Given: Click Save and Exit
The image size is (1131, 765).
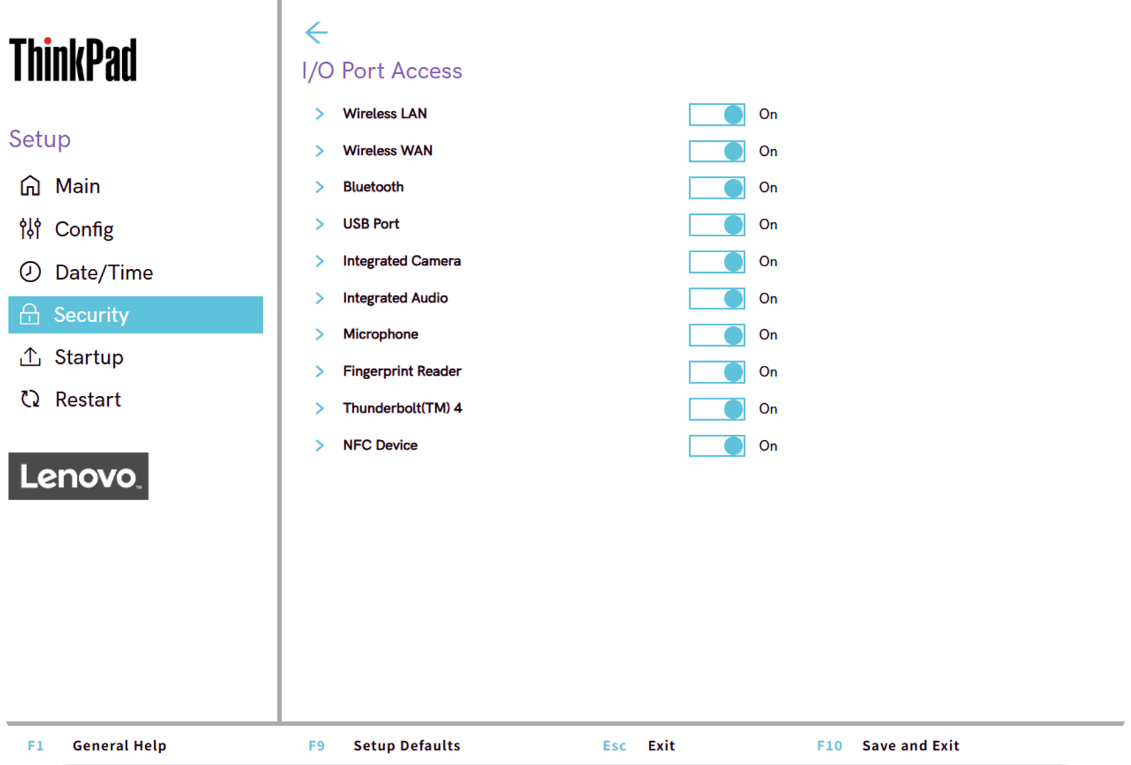Looking at the screenshot, I should click(x=911, y=746).
